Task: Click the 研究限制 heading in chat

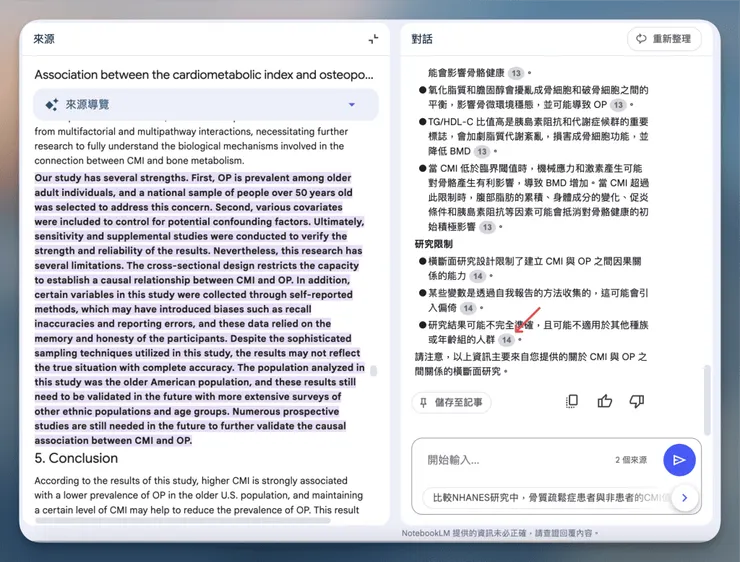Action: 434,244
